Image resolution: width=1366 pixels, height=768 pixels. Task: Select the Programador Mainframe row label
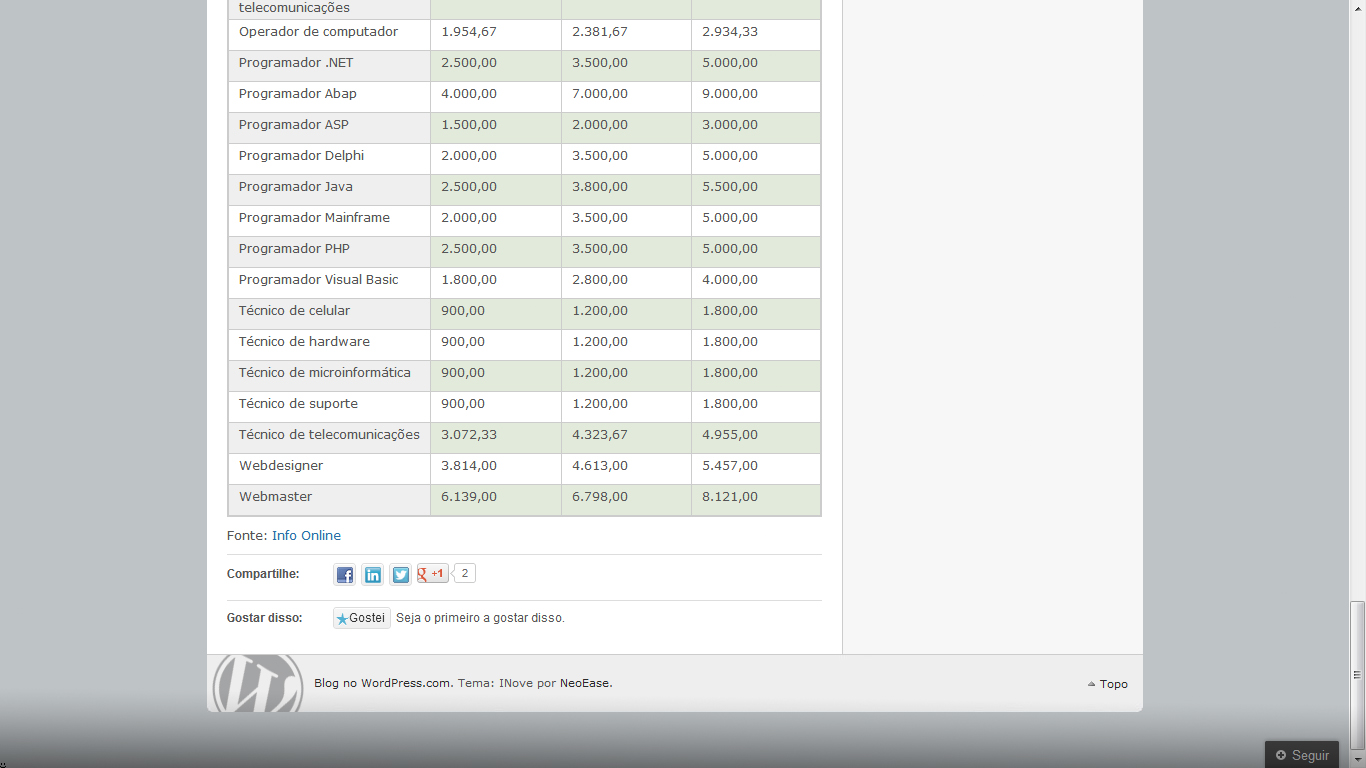[x=314, y=218]
